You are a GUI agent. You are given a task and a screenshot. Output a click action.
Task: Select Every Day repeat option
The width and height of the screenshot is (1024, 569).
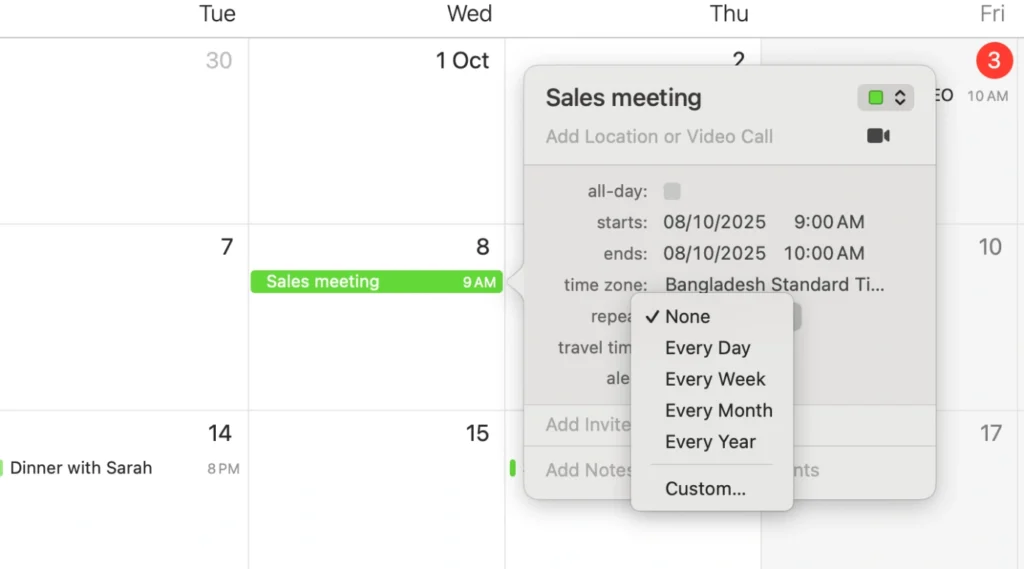[x=708, y=348]
